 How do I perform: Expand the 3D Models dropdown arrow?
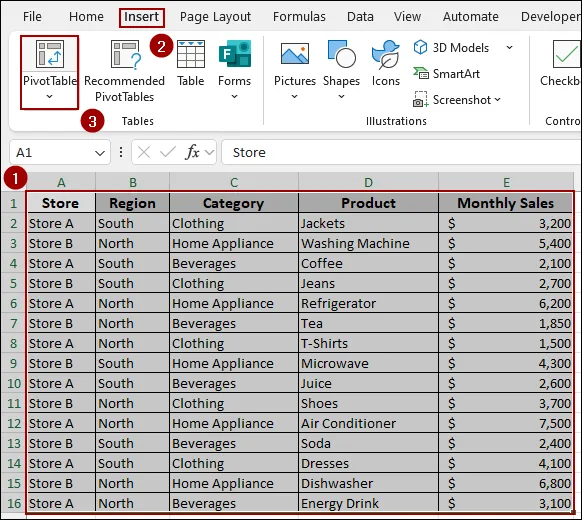[510, 48]
